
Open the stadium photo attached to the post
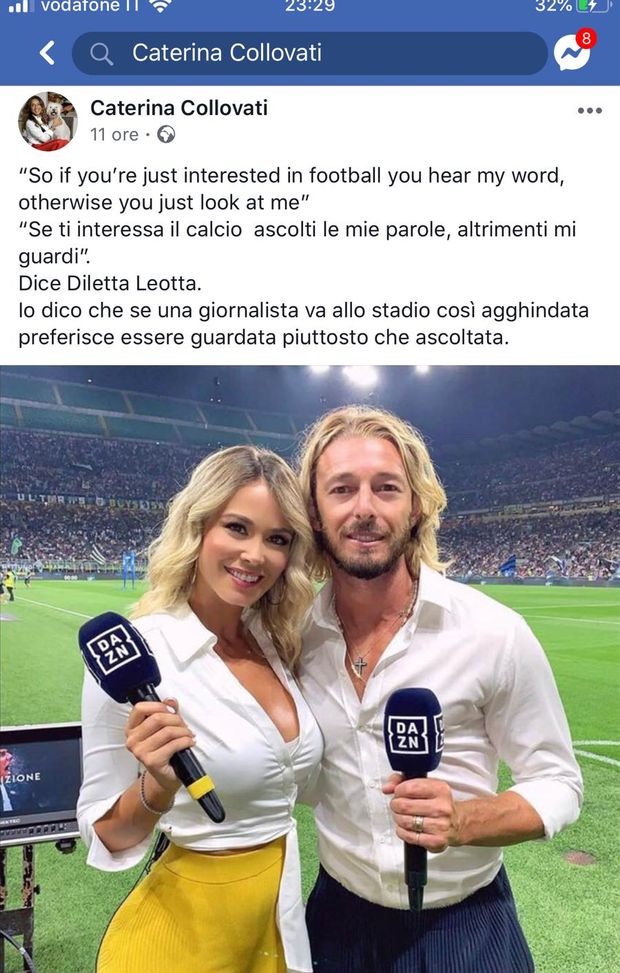(310, 669)
